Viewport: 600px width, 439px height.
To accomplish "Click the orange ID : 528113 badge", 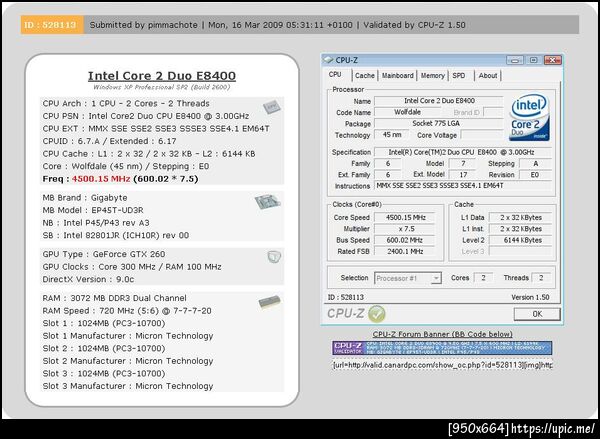I will tap(52, 25).
